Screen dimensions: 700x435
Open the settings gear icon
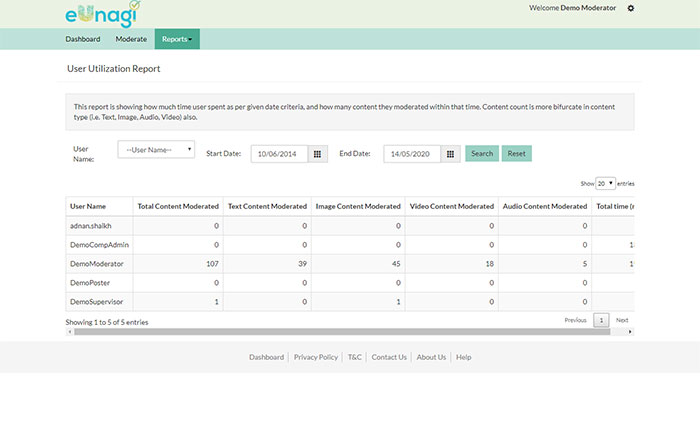(630, 8)
